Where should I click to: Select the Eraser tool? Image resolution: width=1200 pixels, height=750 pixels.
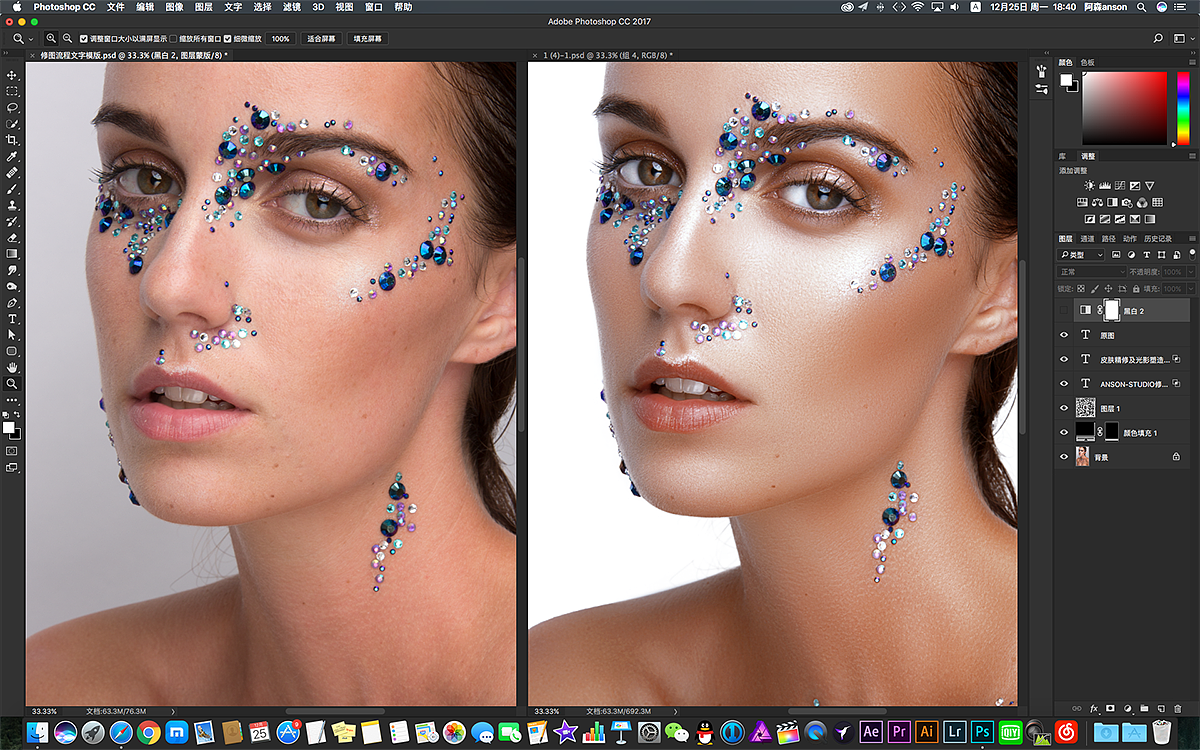pyautogui.click(x=12, y=238)
